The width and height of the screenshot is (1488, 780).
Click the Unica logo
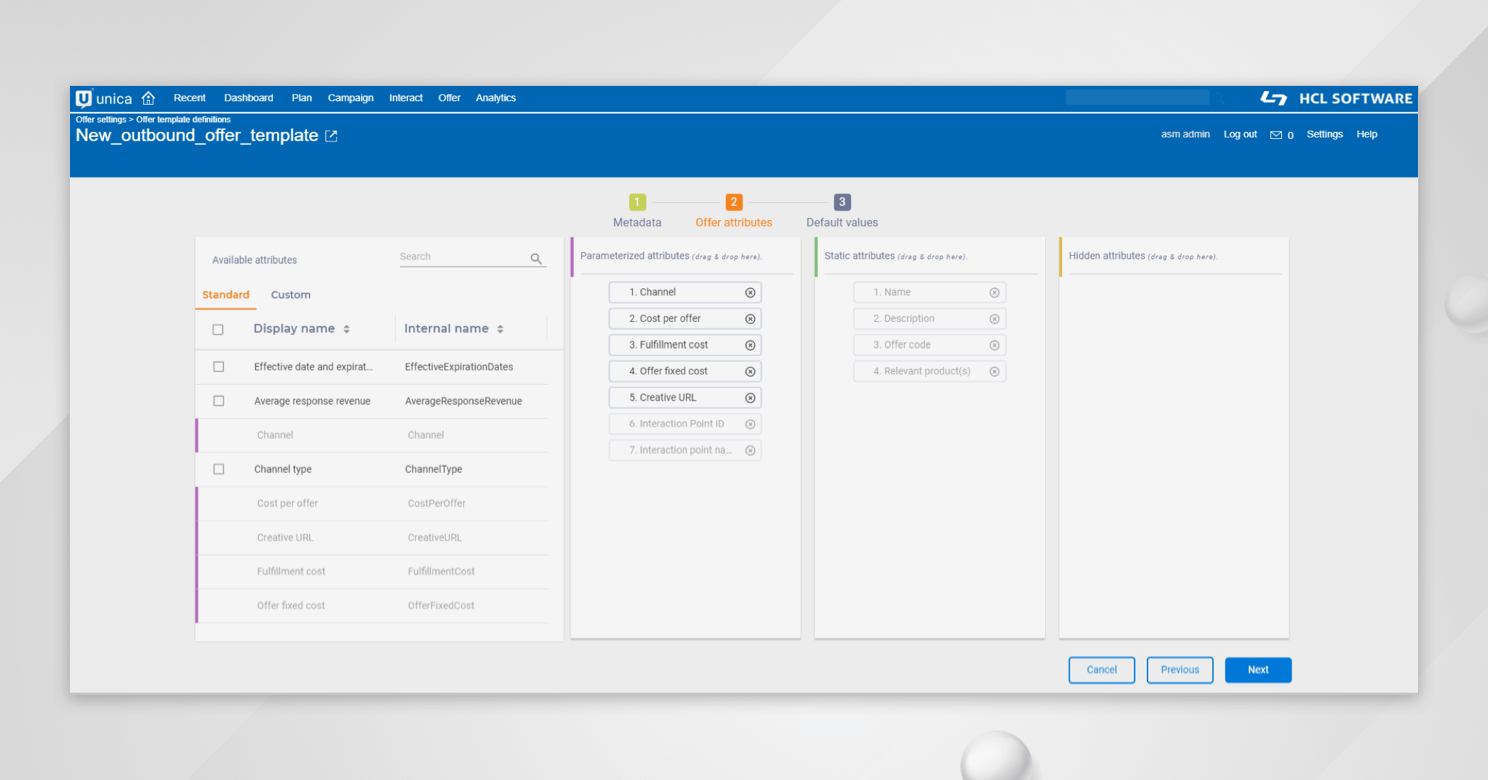(x=105, y=97)
